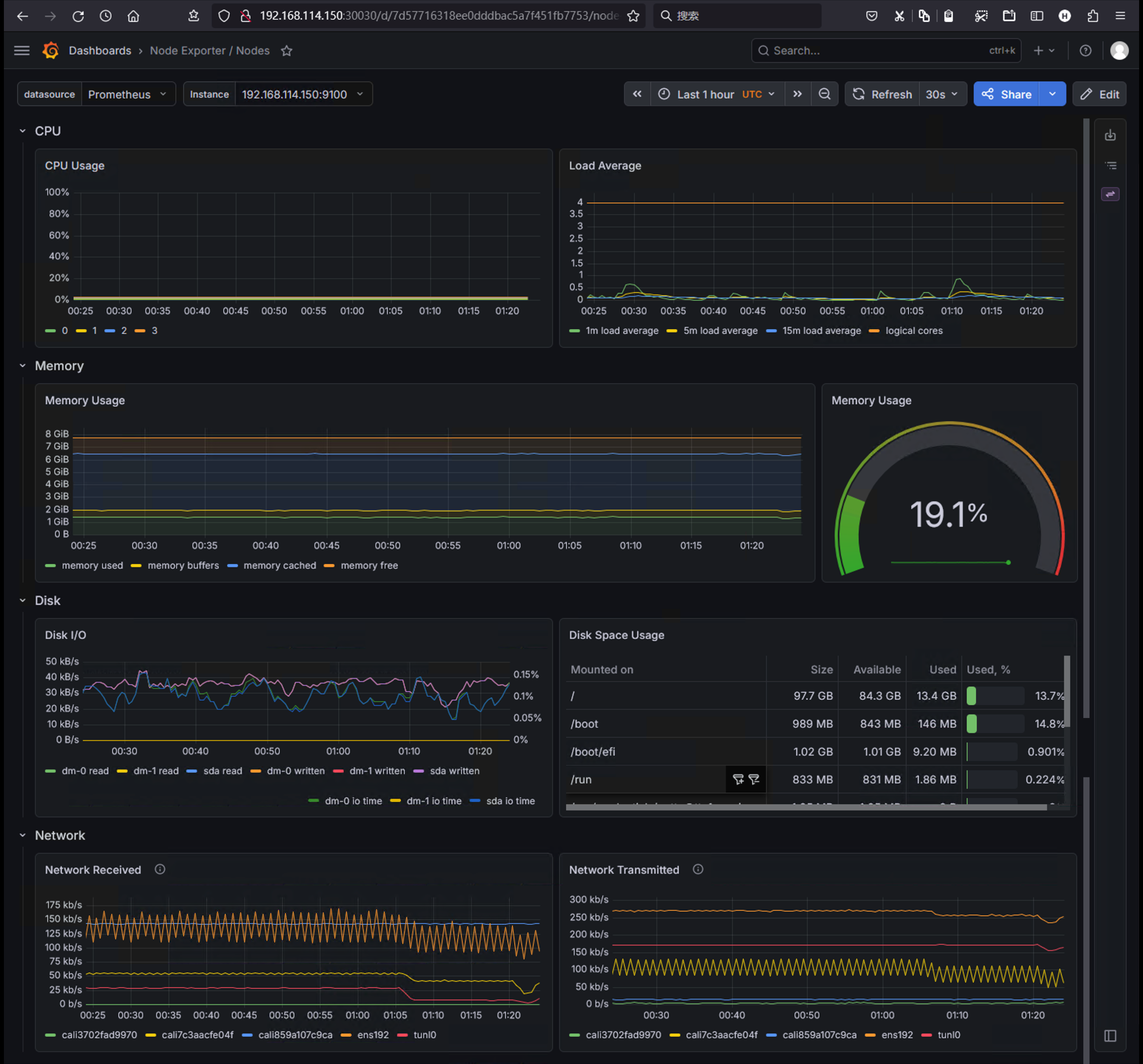This screenshot has height=1064, width=1143.
Task: Click the Grafana search field
Action: click(x=885, y=51)
